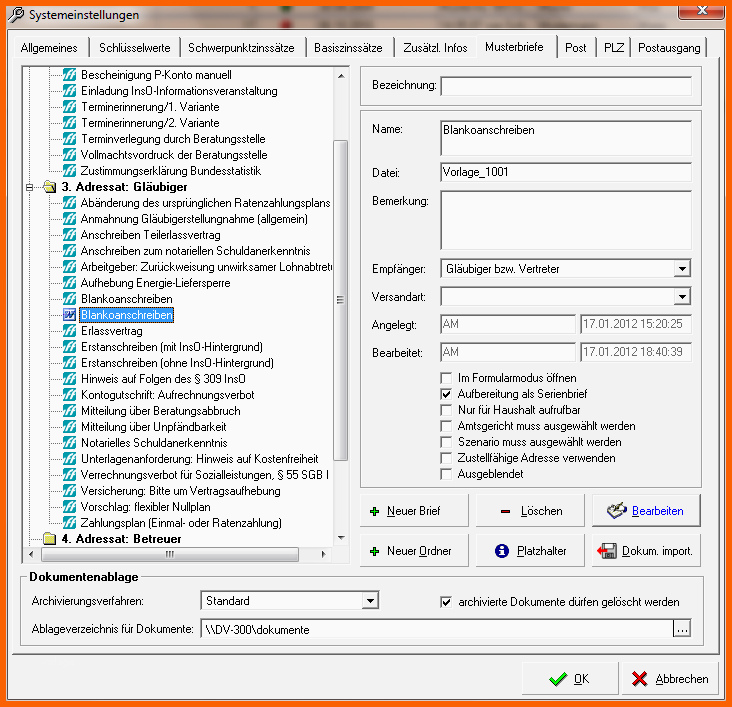Click template icon beside Terminerinnerung/1. Variante
This screenshot has width=732, height=707.
[x=69, y=106]
